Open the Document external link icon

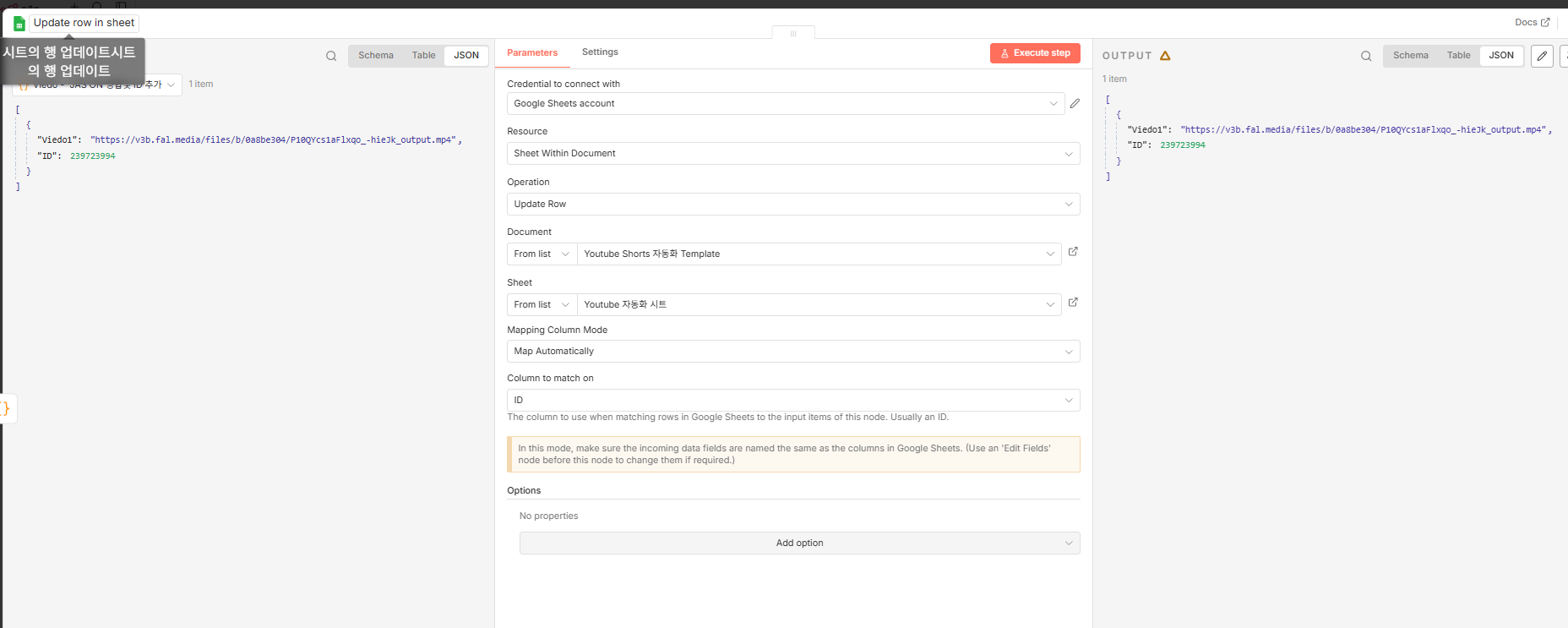pyautogui.click(x=1073, y=252)
